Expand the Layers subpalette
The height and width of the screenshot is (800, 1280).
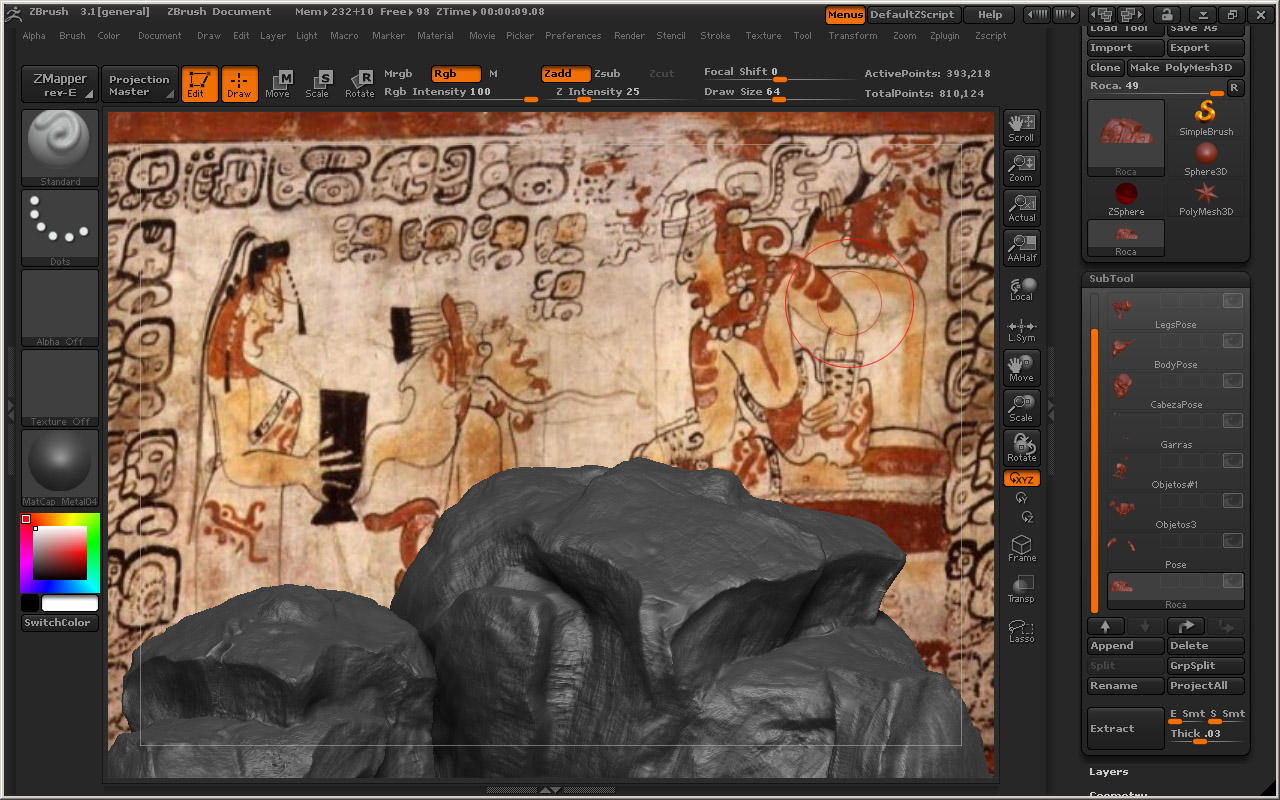coord(1109,772)
